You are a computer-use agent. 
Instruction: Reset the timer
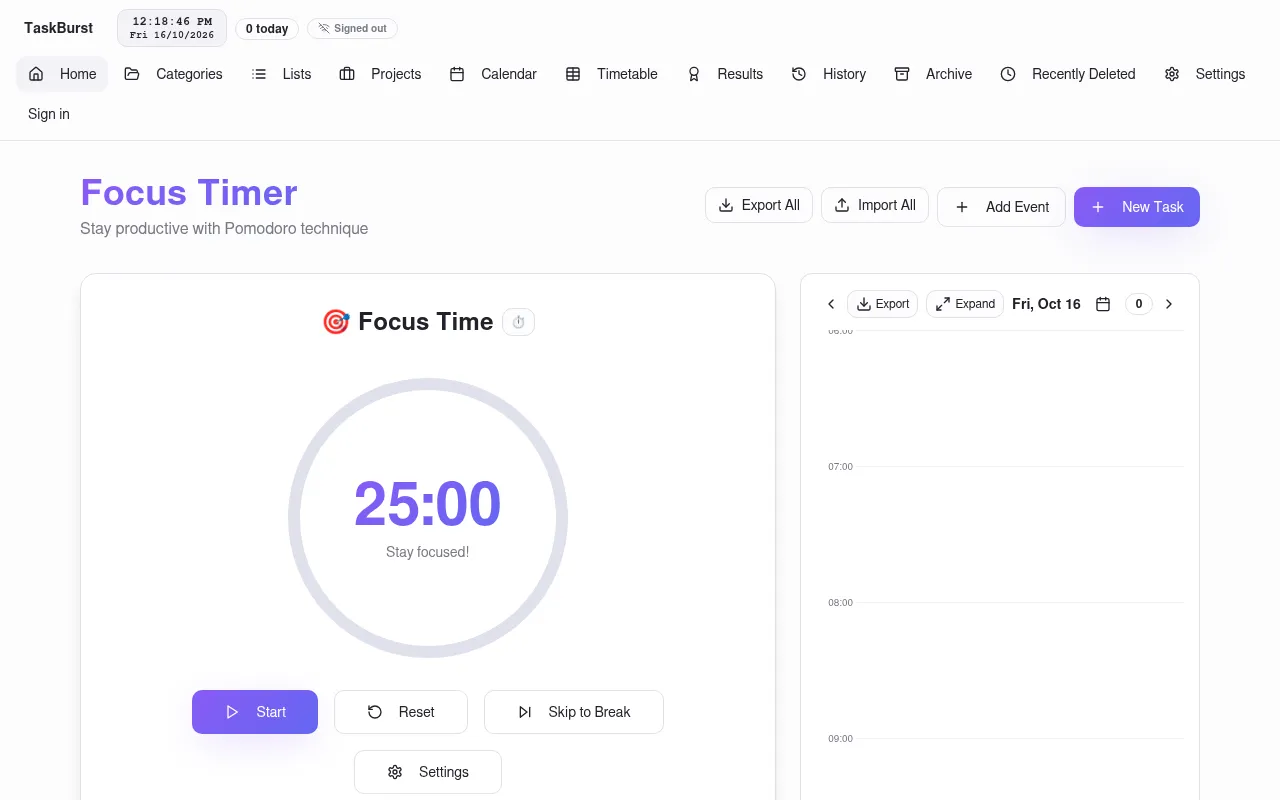tap(401, 712)
